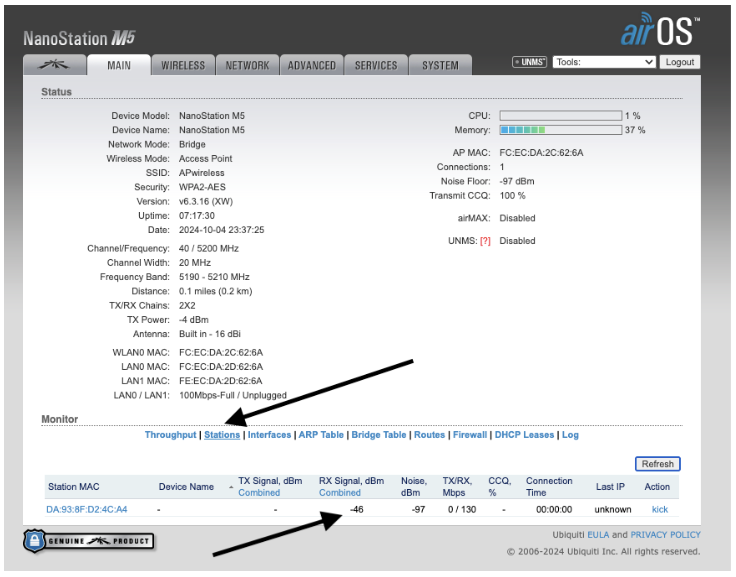Click RX Signal Combined link
This screenshot has width=736, height=577.
pos(340,492)
